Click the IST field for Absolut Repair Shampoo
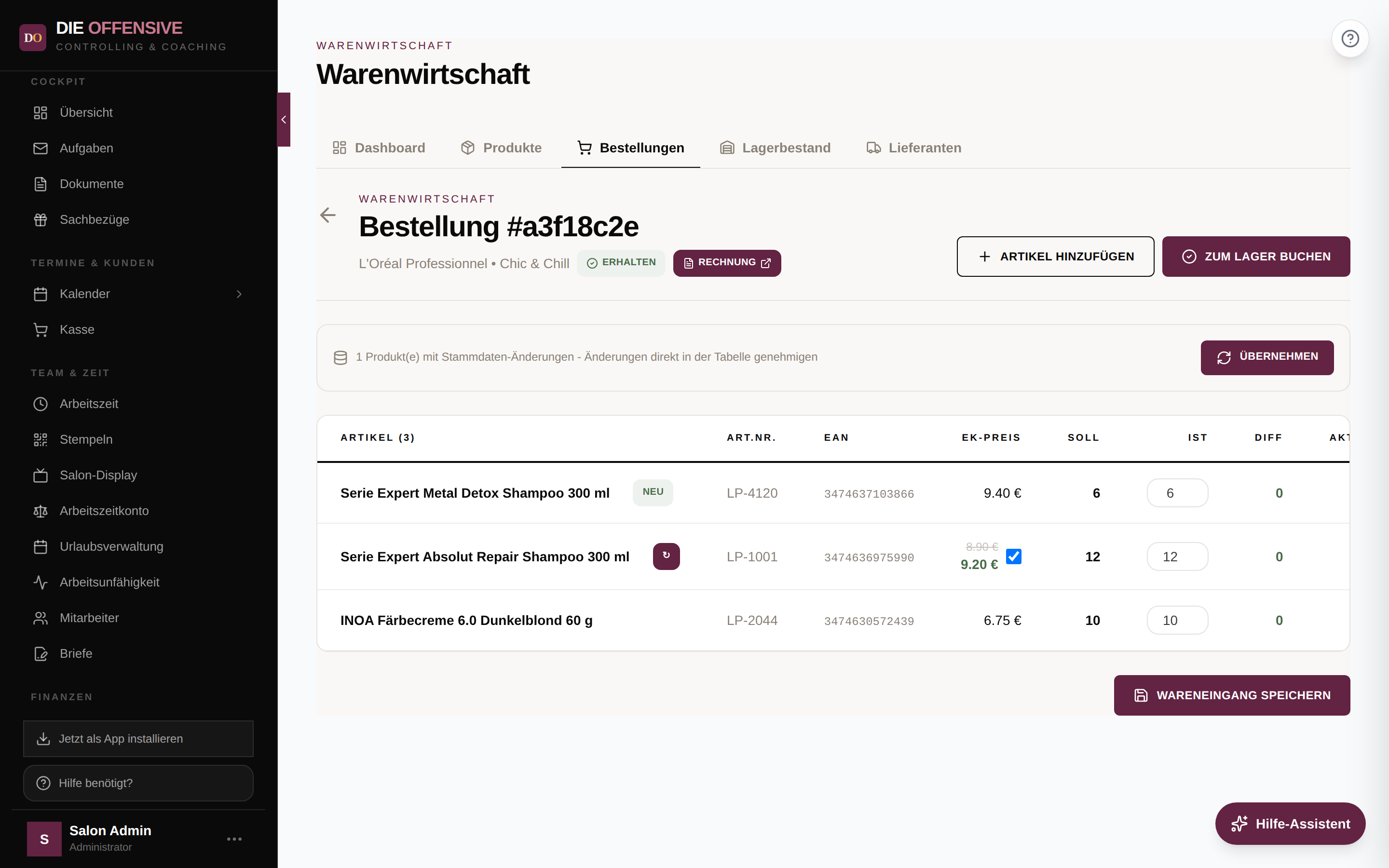The image size is (1389, 868). click(x=1177, y=556)
